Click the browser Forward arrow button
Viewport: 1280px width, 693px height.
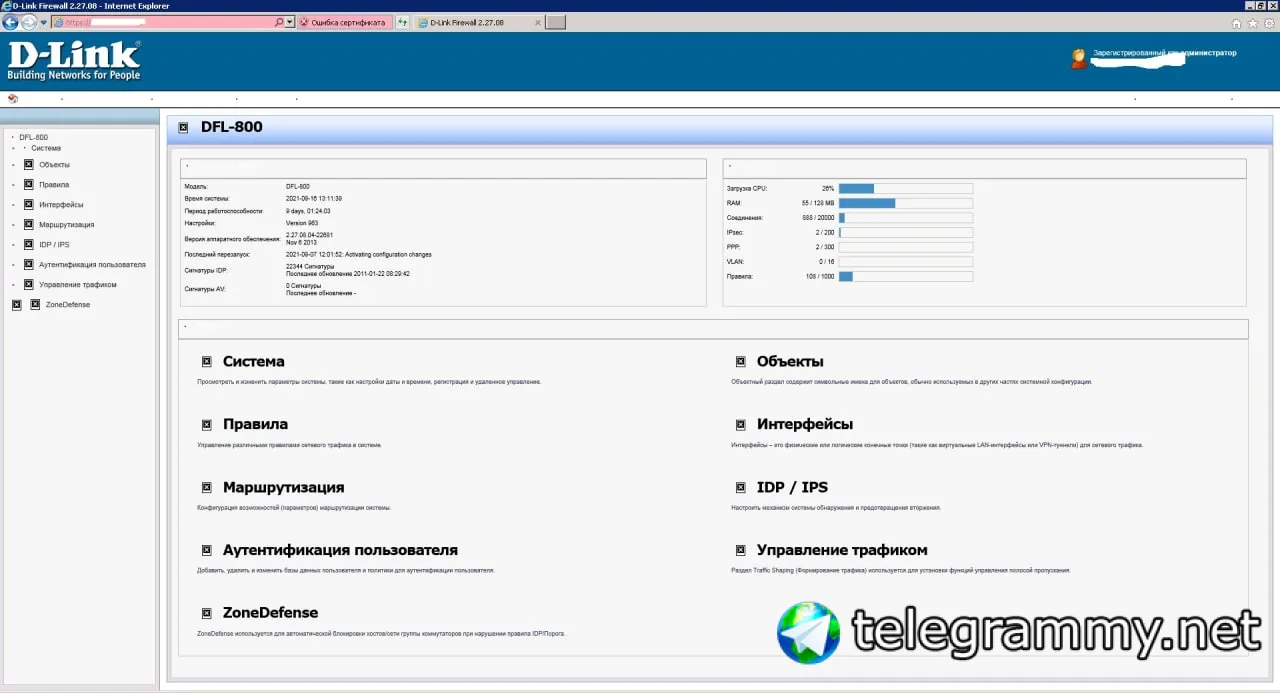tap(29, 22)
